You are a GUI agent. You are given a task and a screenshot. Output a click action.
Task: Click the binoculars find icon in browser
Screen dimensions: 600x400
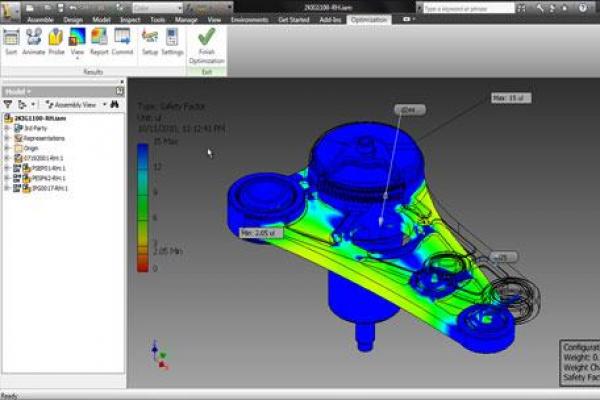coord(115,104)
